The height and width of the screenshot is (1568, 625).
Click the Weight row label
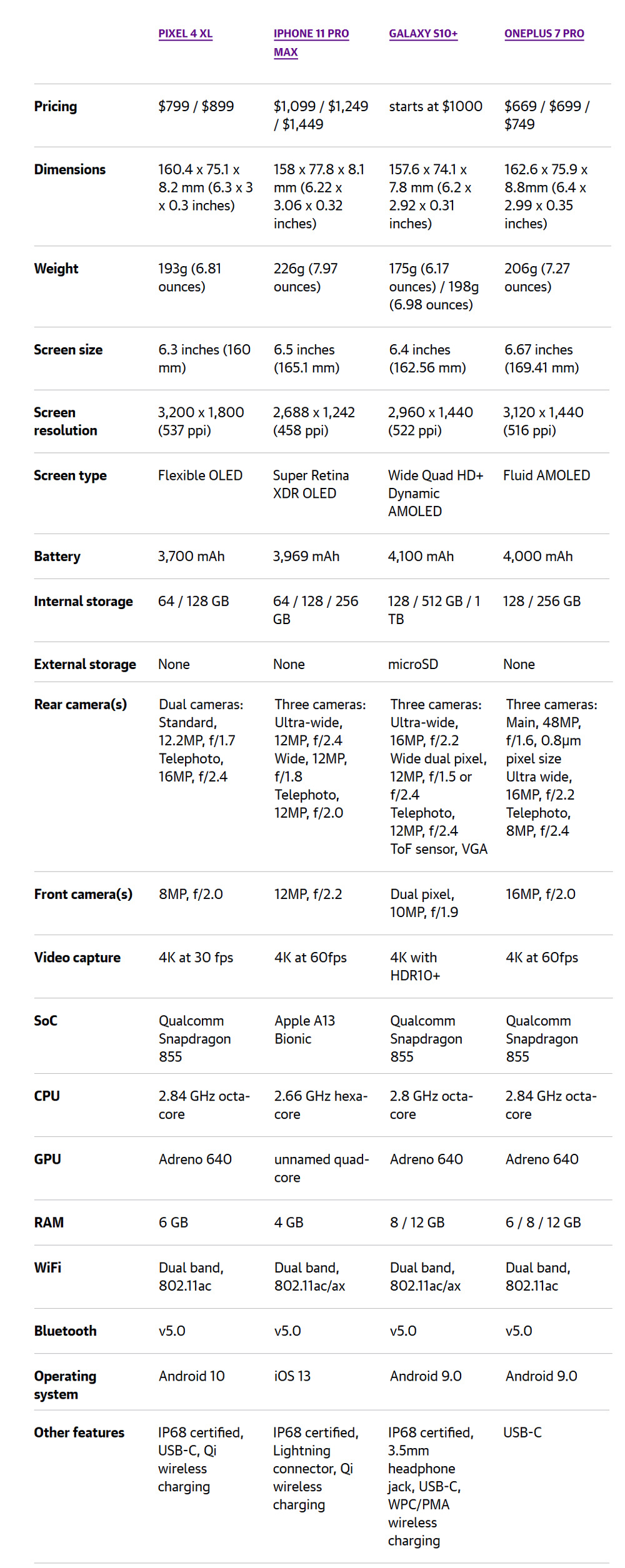pos(56,269)
